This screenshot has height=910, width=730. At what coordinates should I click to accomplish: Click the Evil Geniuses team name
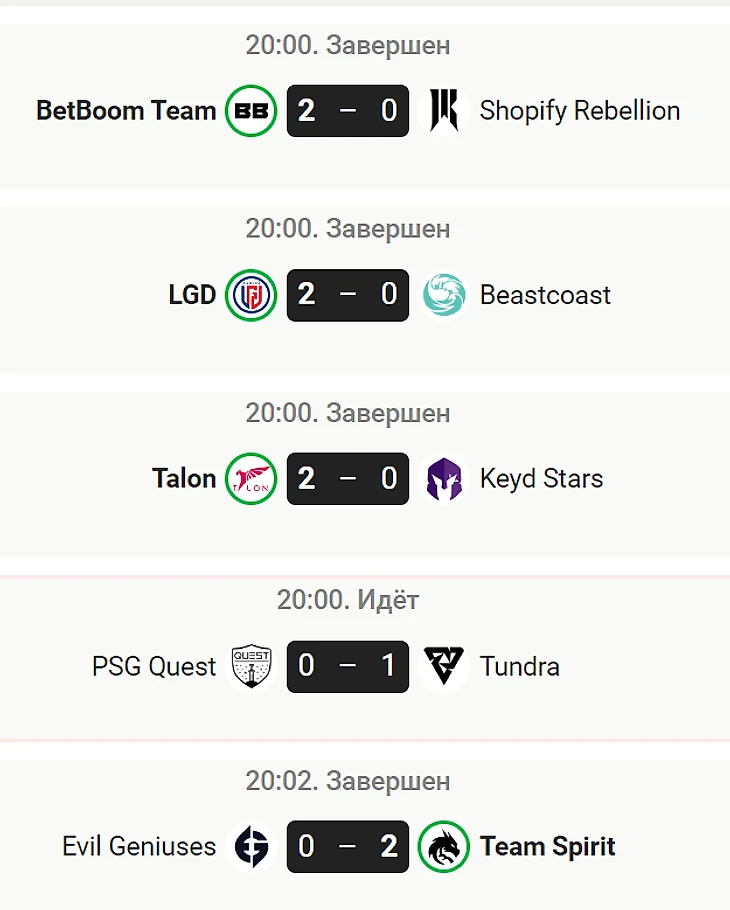139,847
